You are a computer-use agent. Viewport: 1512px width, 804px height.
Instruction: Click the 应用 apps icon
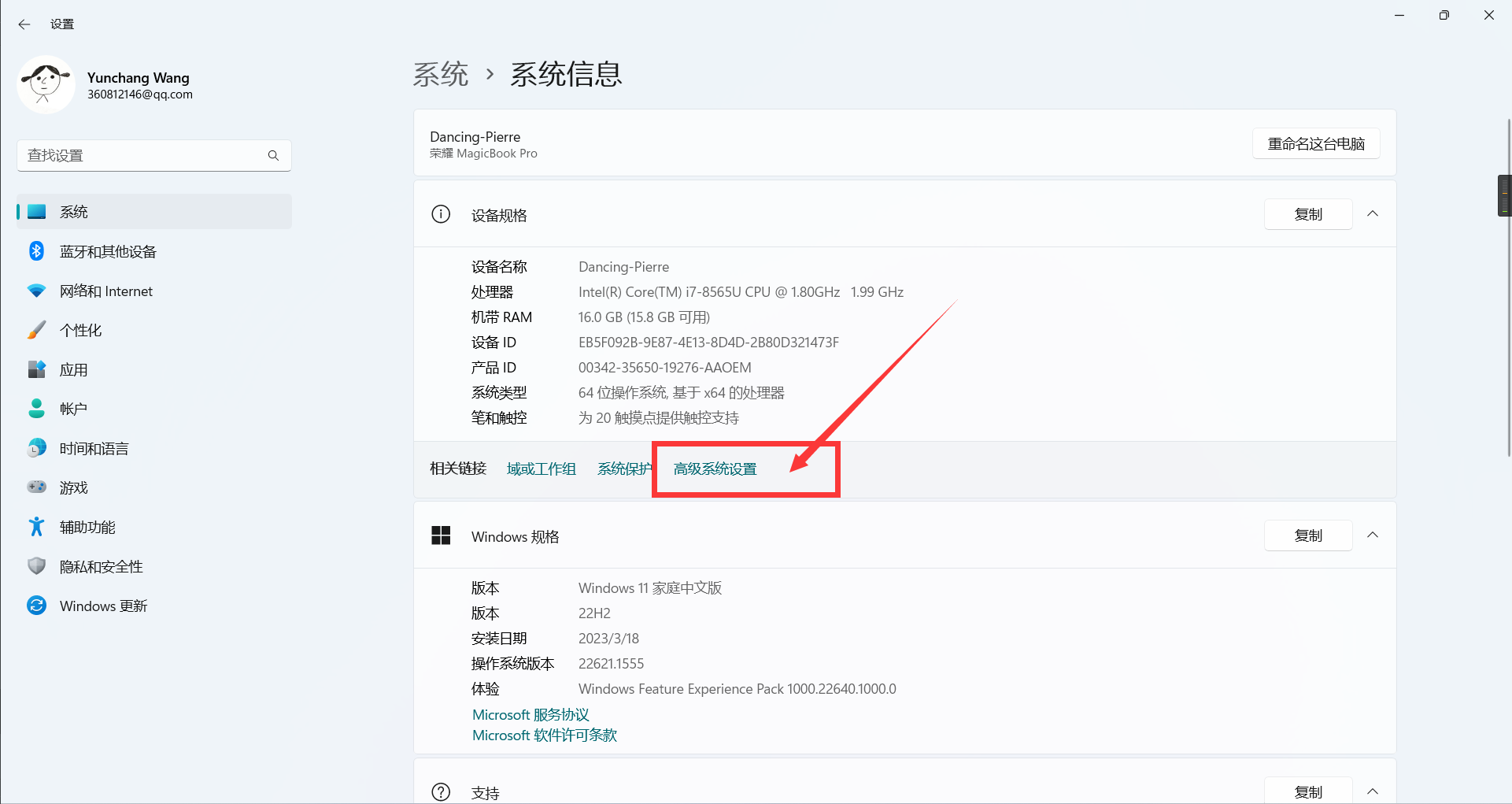pyautogui.click(x=36, y=369)
